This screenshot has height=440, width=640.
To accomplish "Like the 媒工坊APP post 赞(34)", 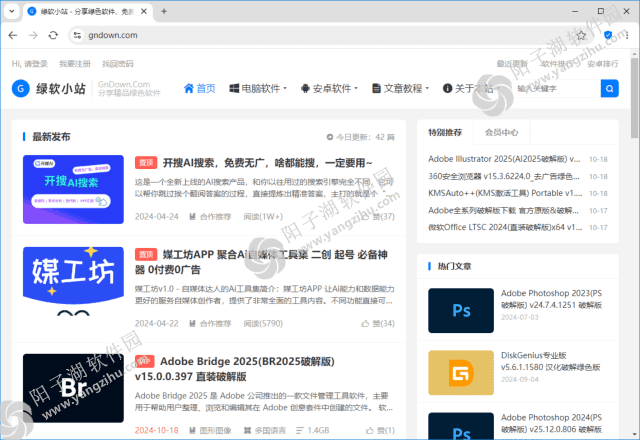I will [378, 324].
